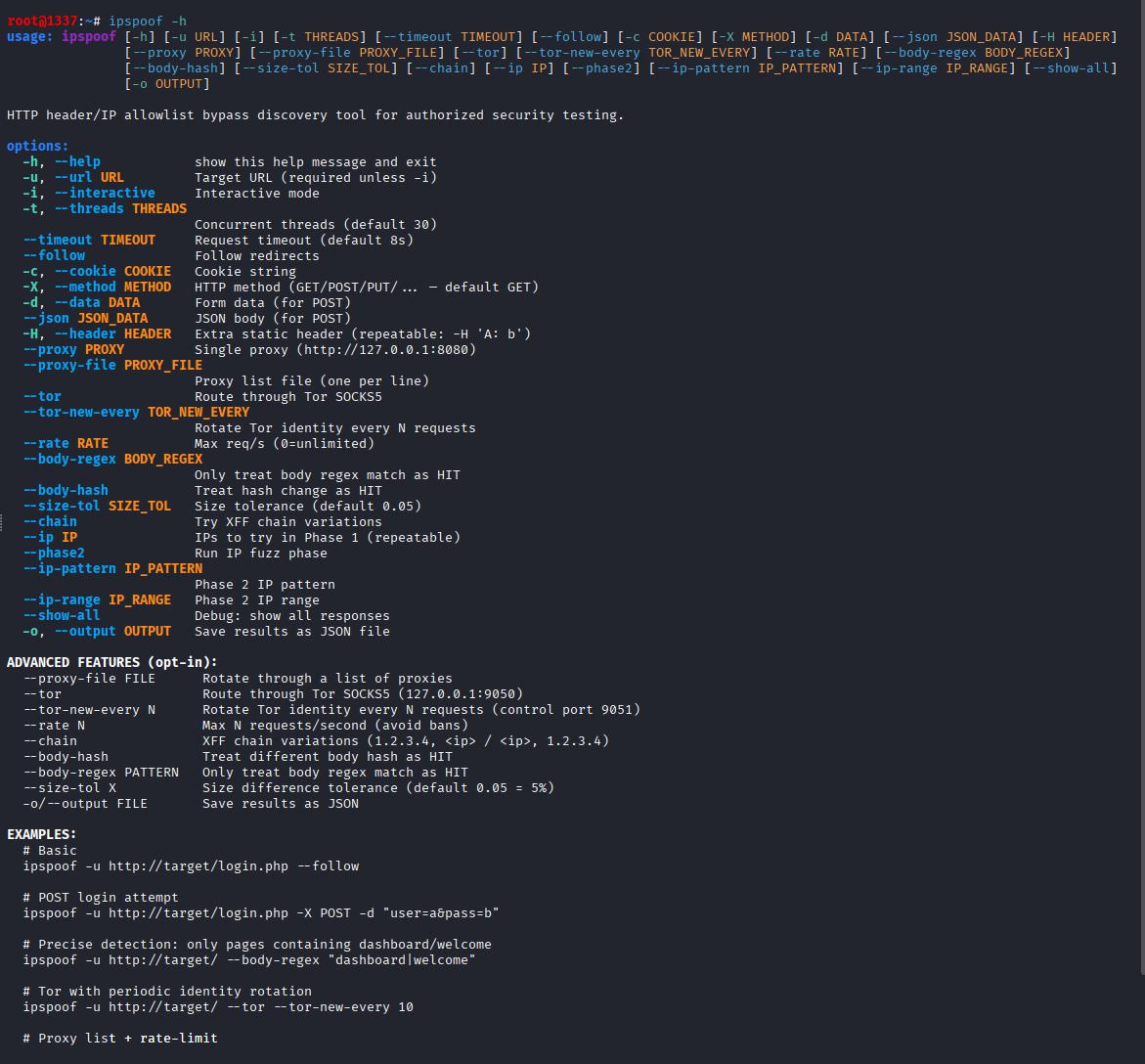Click the '--ip IP' option
This screenshot has height=1064, width=1145.
click(50, 538)
